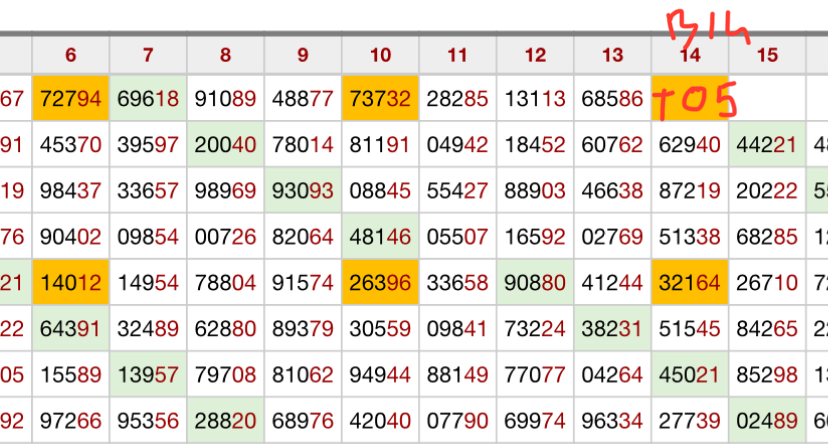Click column header 6

(70, 55)
